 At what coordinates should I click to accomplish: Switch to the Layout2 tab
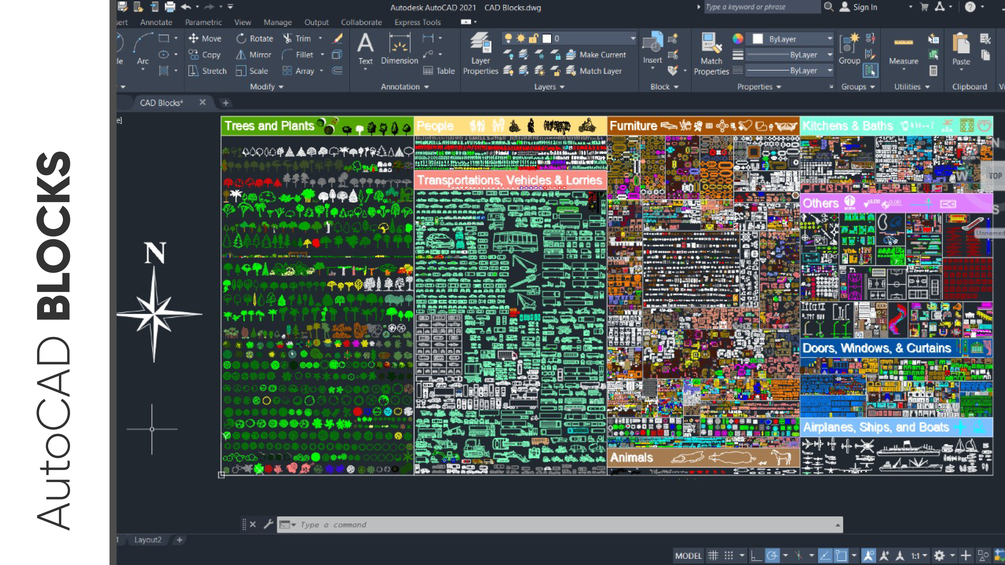[147, 540]
